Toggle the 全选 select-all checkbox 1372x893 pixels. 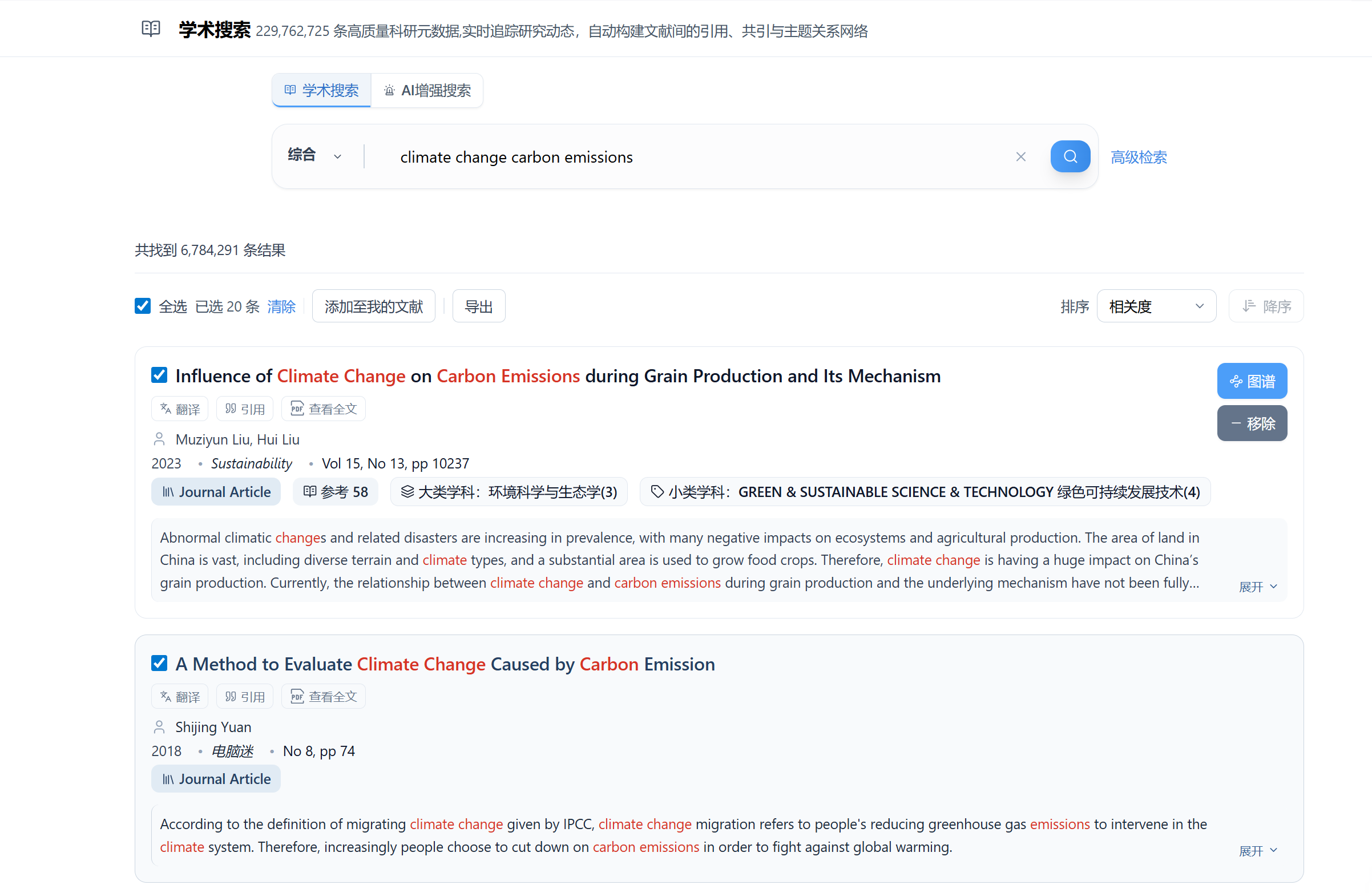coord(142,306)
